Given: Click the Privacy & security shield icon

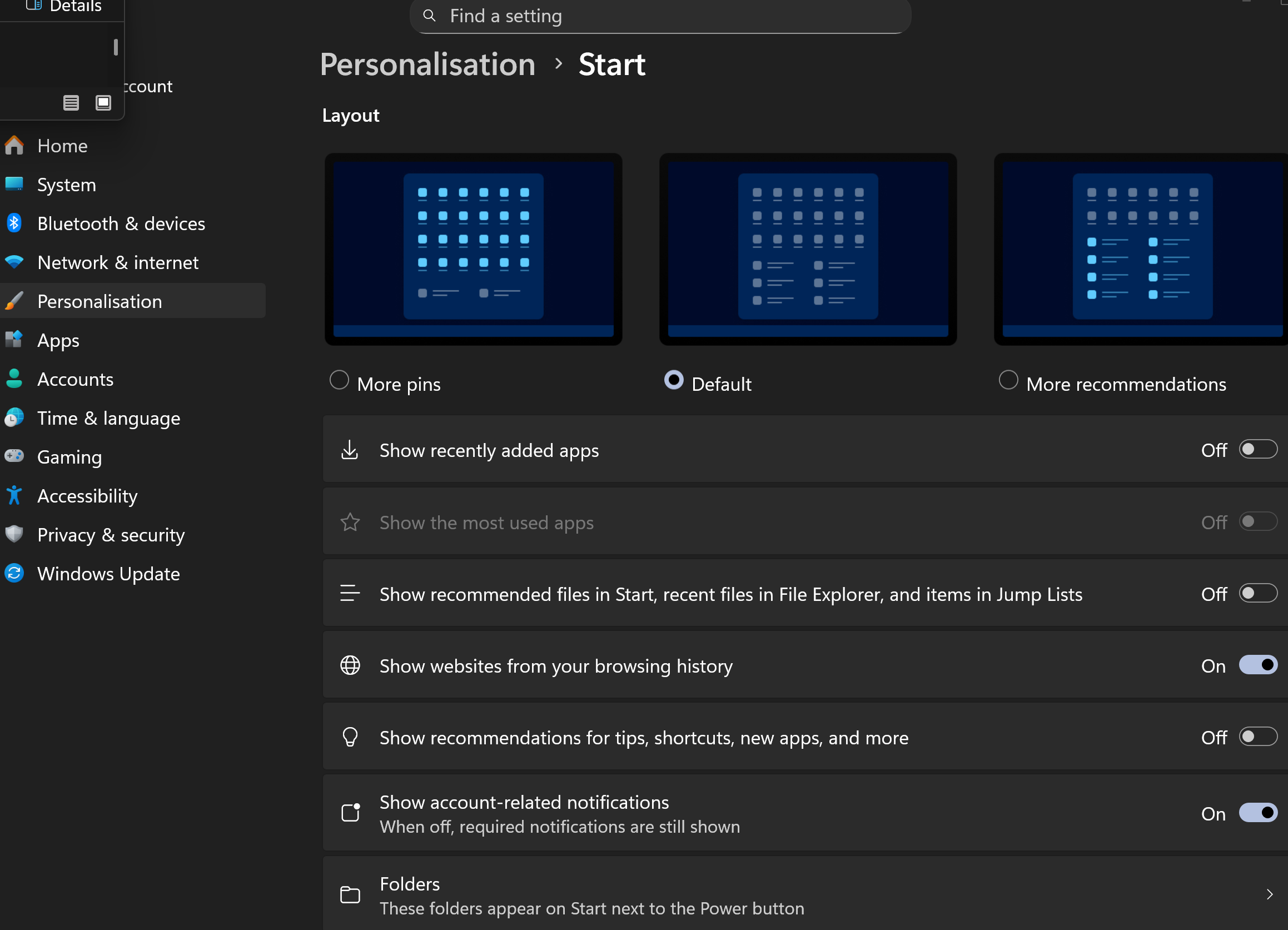Looking at the screenshot, I should 14,534.
